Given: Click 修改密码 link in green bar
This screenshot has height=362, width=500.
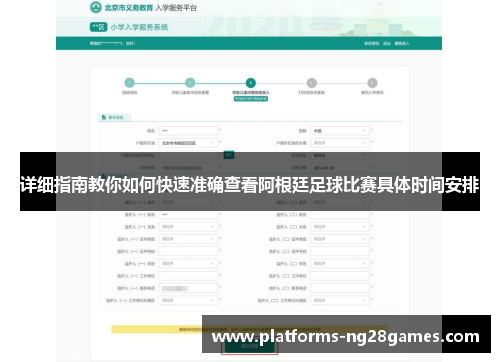Looking at the screenshot, I should click(371, 44).
